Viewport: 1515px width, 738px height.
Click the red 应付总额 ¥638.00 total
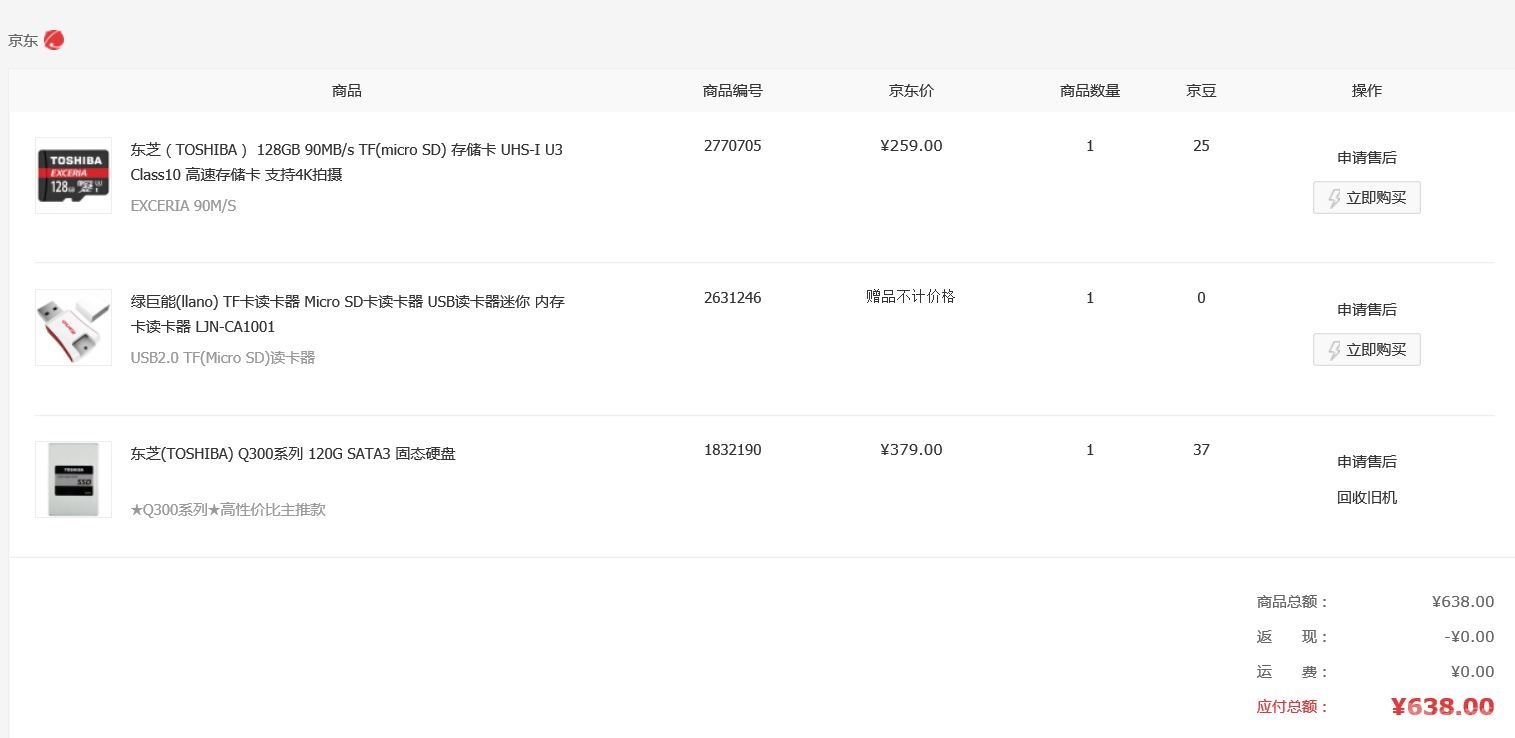tap(1443, 707)
